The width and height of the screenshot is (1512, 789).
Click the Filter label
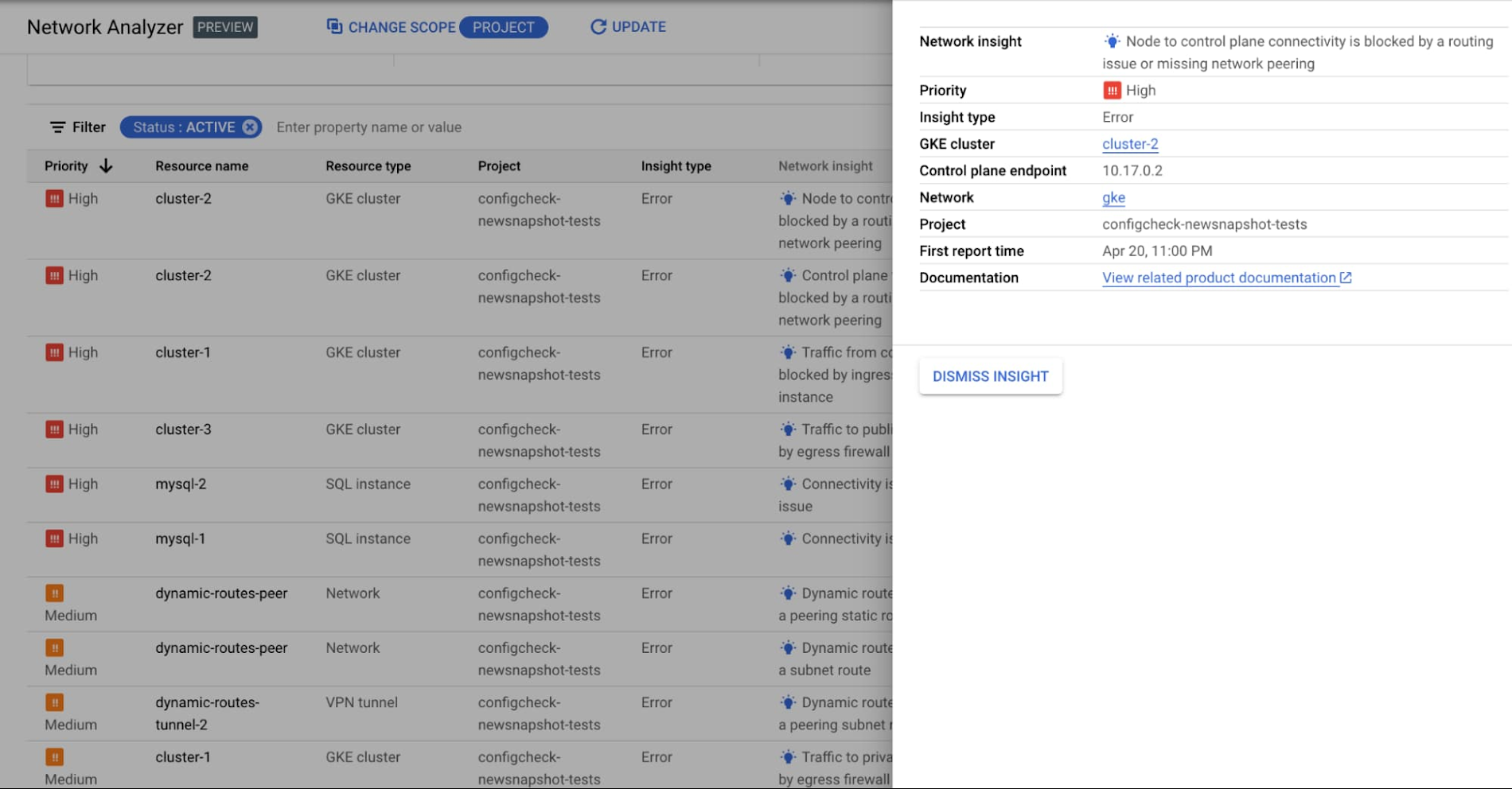click(89, 127)
